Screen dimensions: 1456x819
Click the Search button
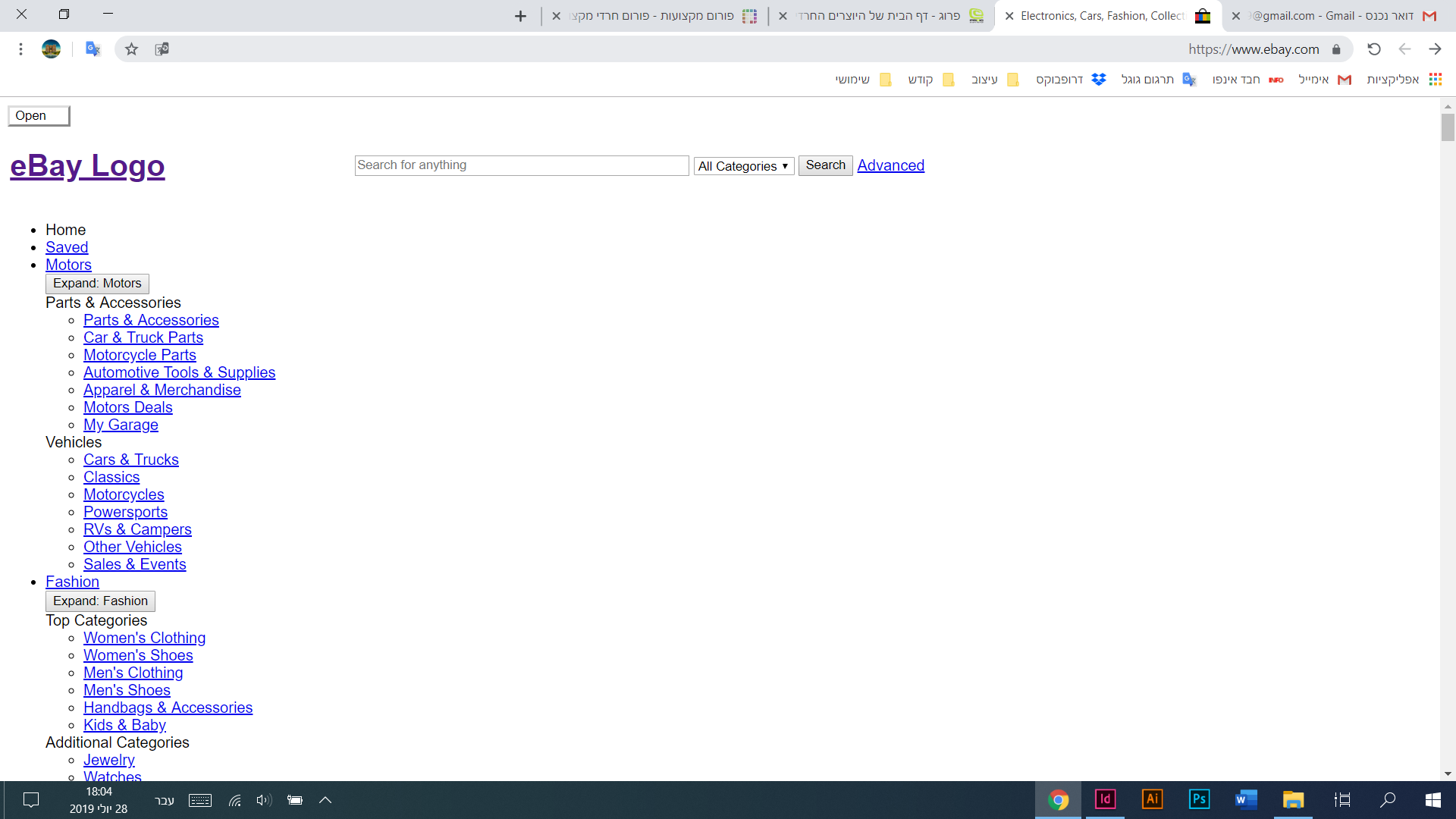coord(825,165)
